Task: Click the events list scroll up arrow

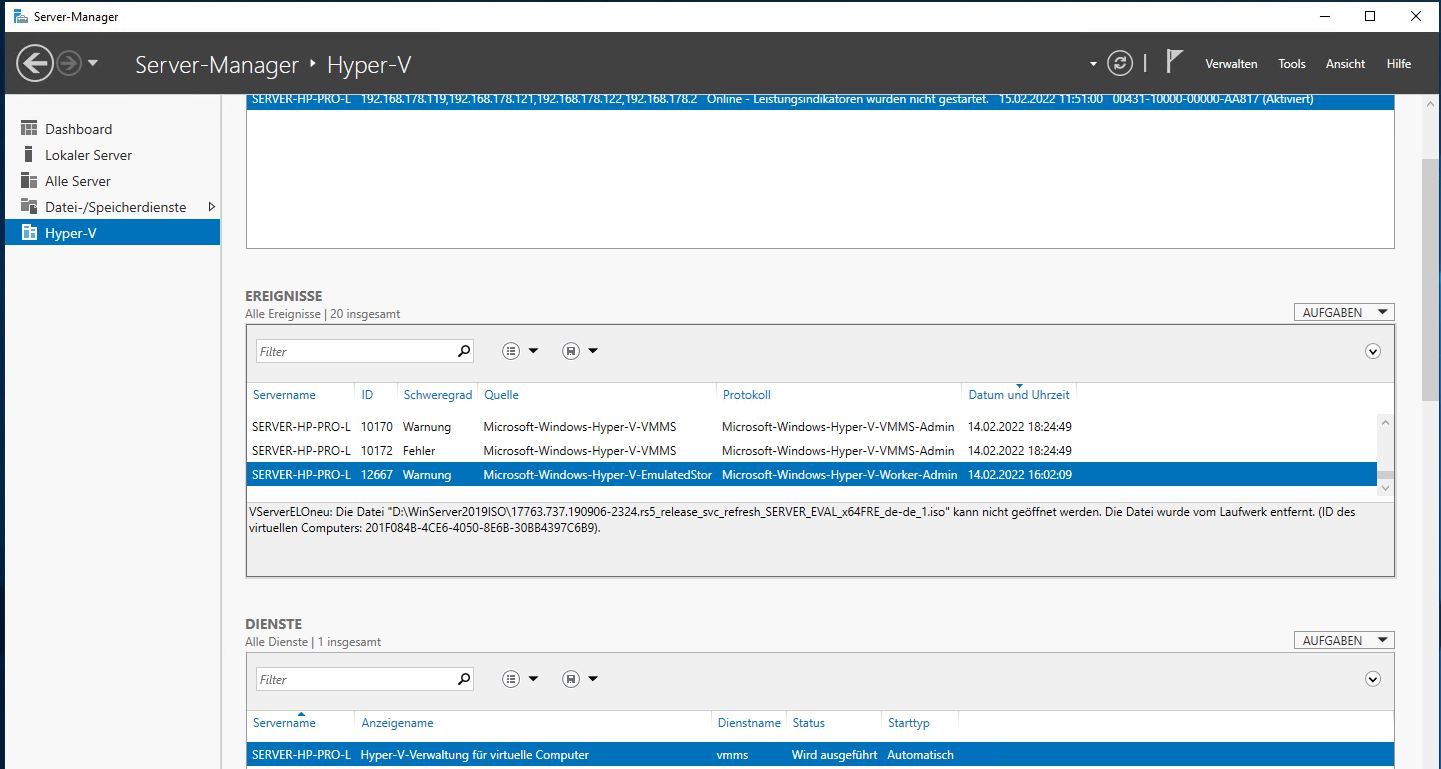Action: click(1384, 424)
